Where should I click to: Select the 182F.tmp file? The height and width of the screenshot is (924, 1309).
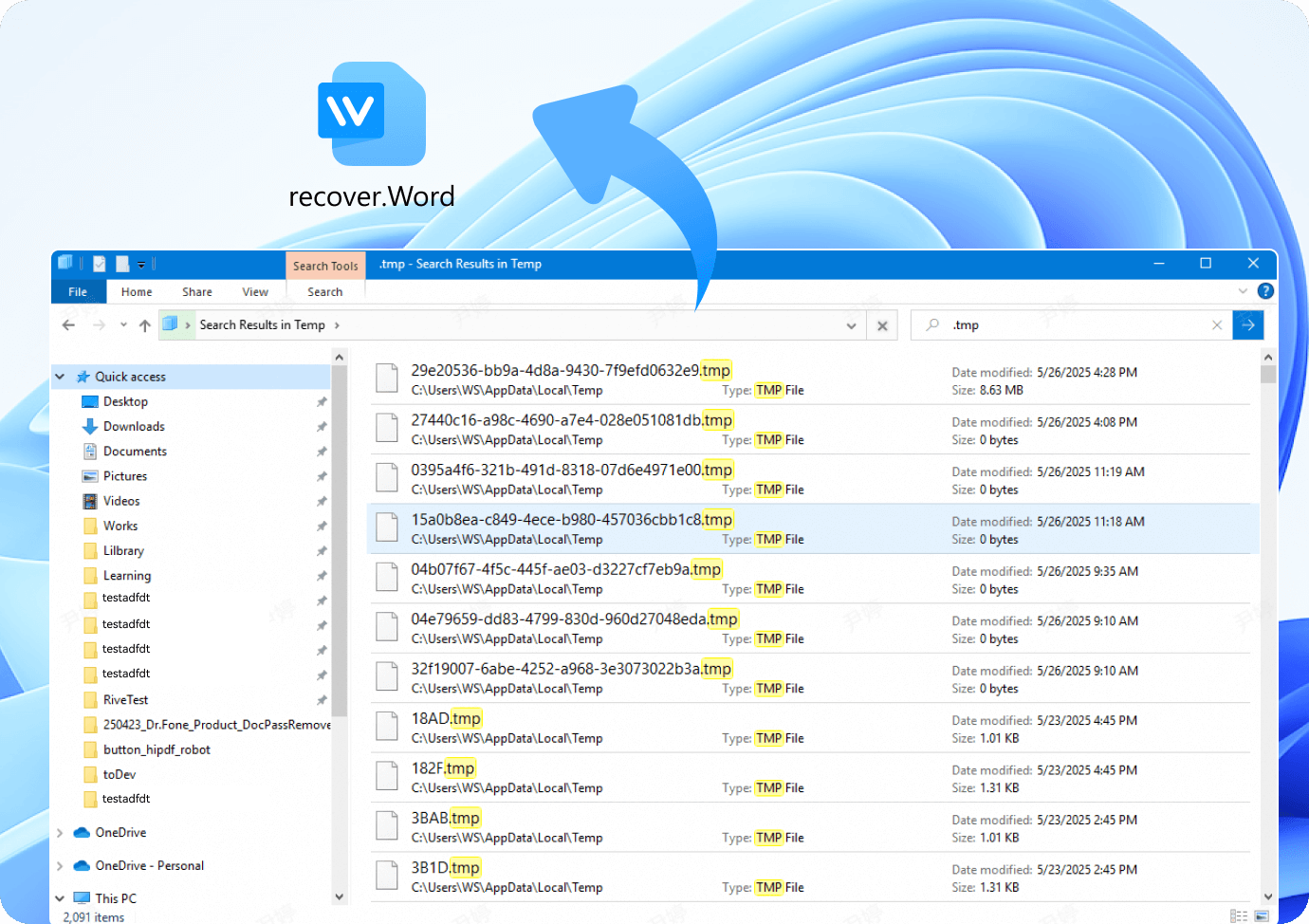(x=813, y=778)
